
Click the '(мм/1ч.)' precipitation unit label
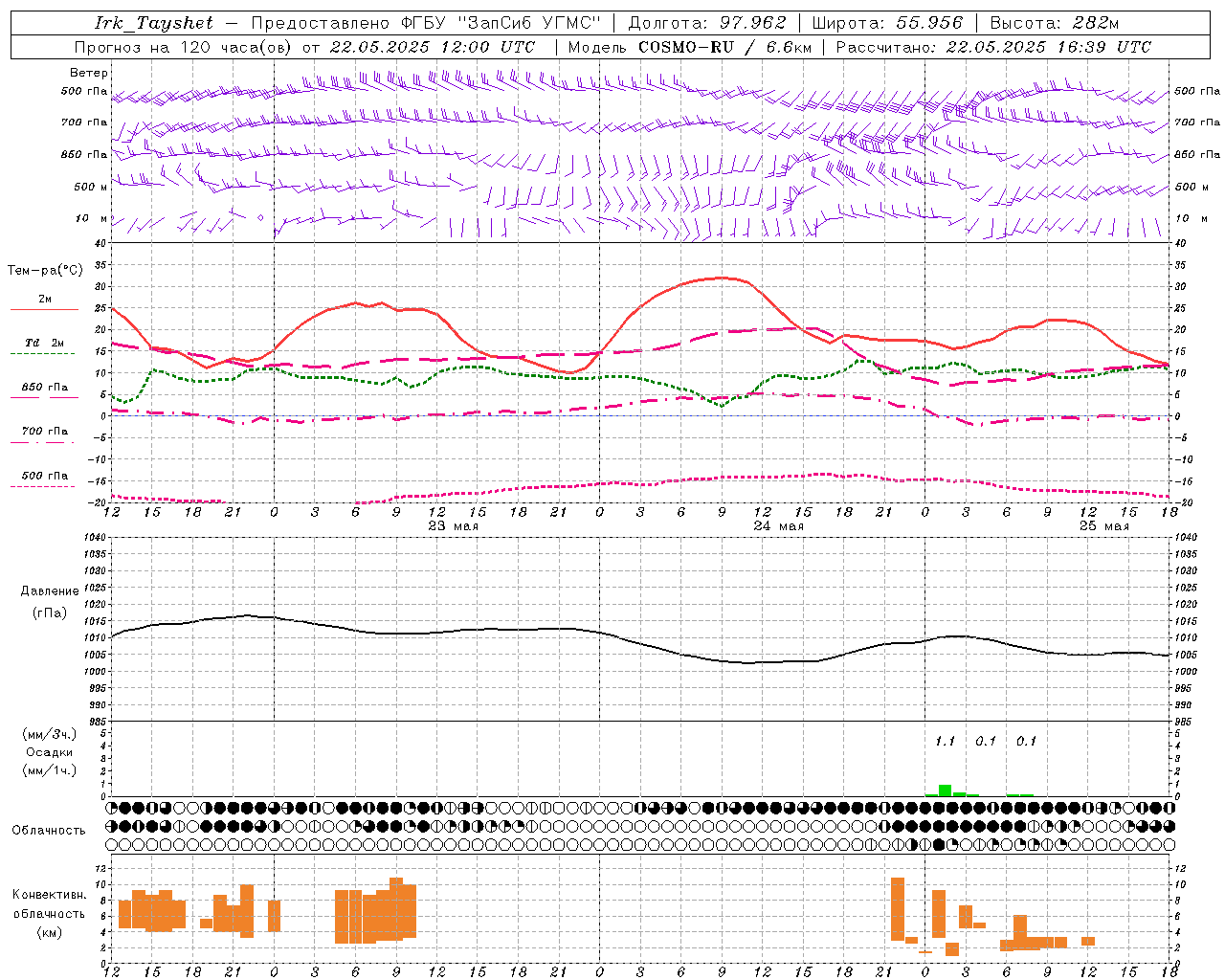tap(49, 770)
